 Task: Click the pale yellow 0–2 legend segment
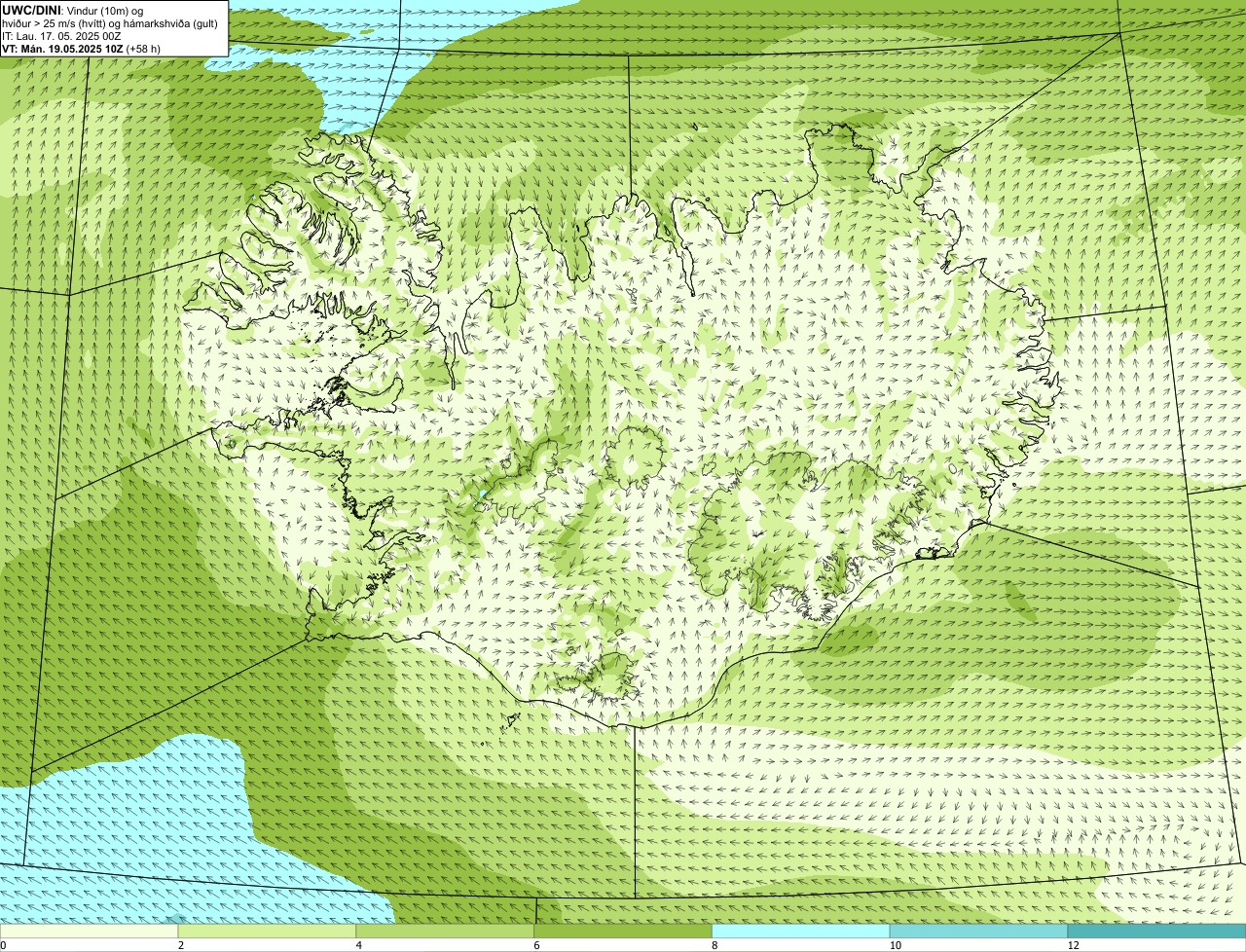coord(90,932)
